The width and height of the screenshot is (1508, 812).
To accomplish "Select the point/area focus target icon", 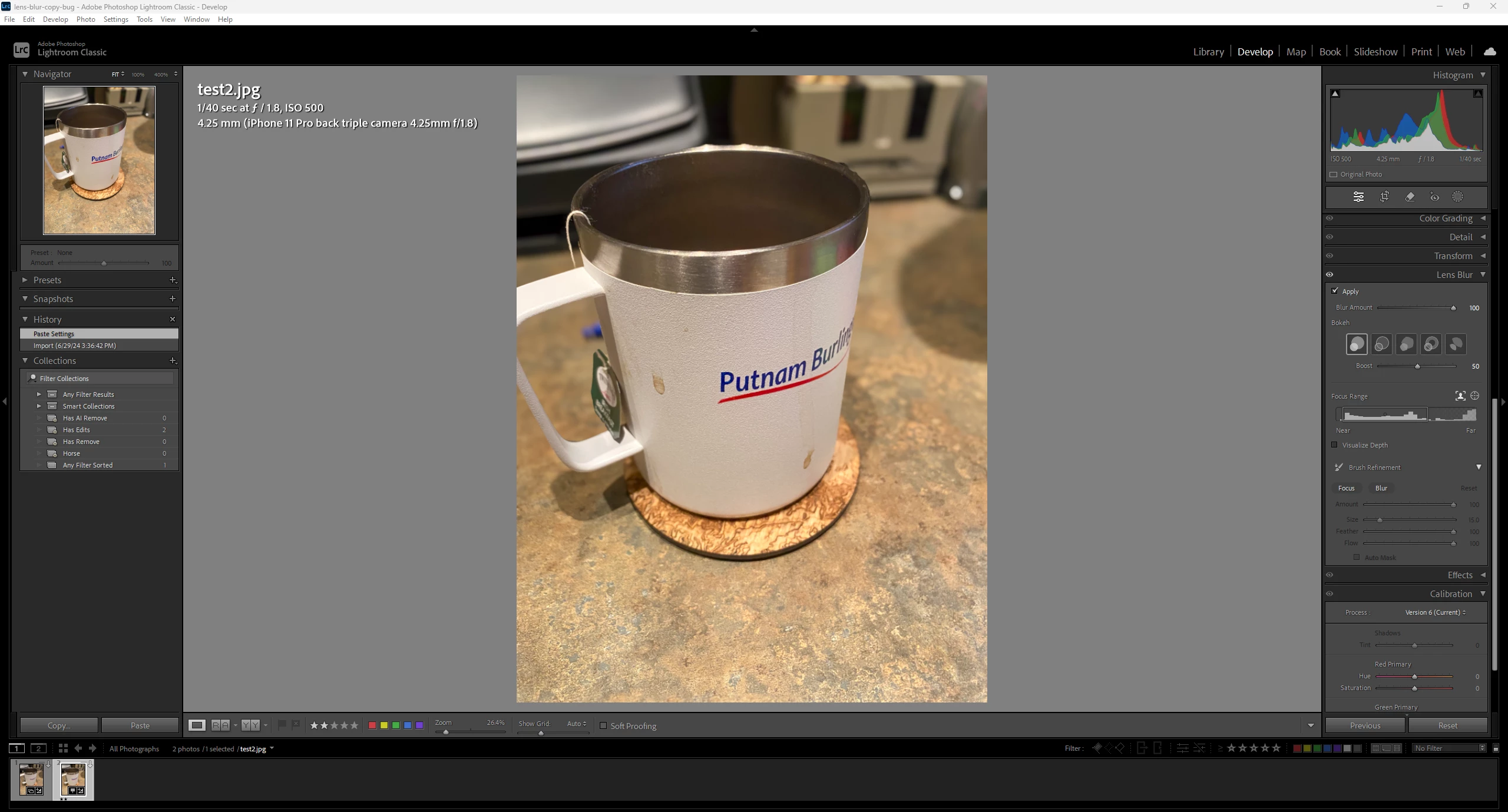I will click(1475, 396).
